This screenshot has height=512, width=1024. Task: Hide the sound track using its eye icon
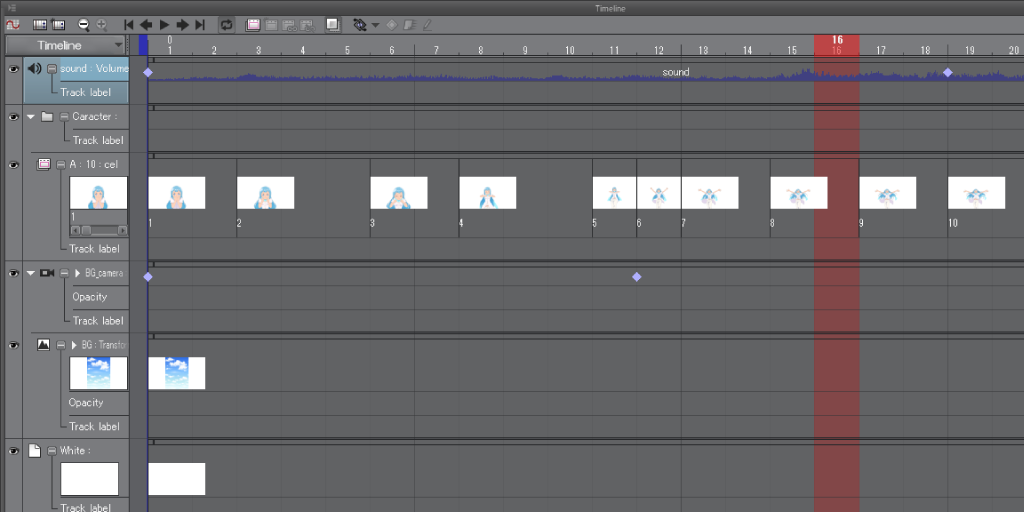click(x=14, y=69)
